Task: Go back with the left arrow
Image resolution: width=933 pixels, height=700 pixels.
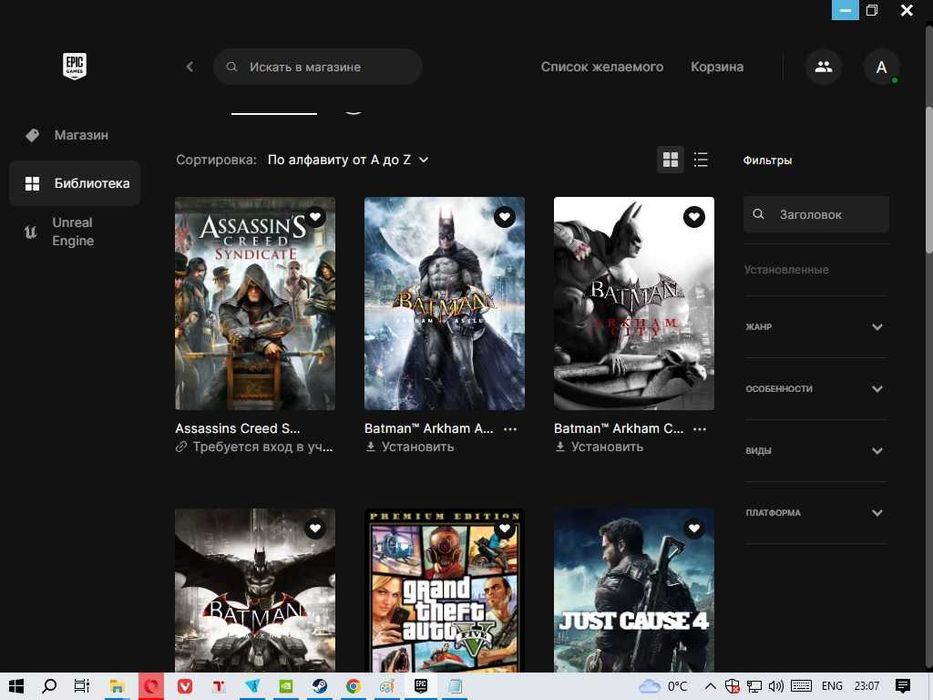Action: tap(190, 67)
